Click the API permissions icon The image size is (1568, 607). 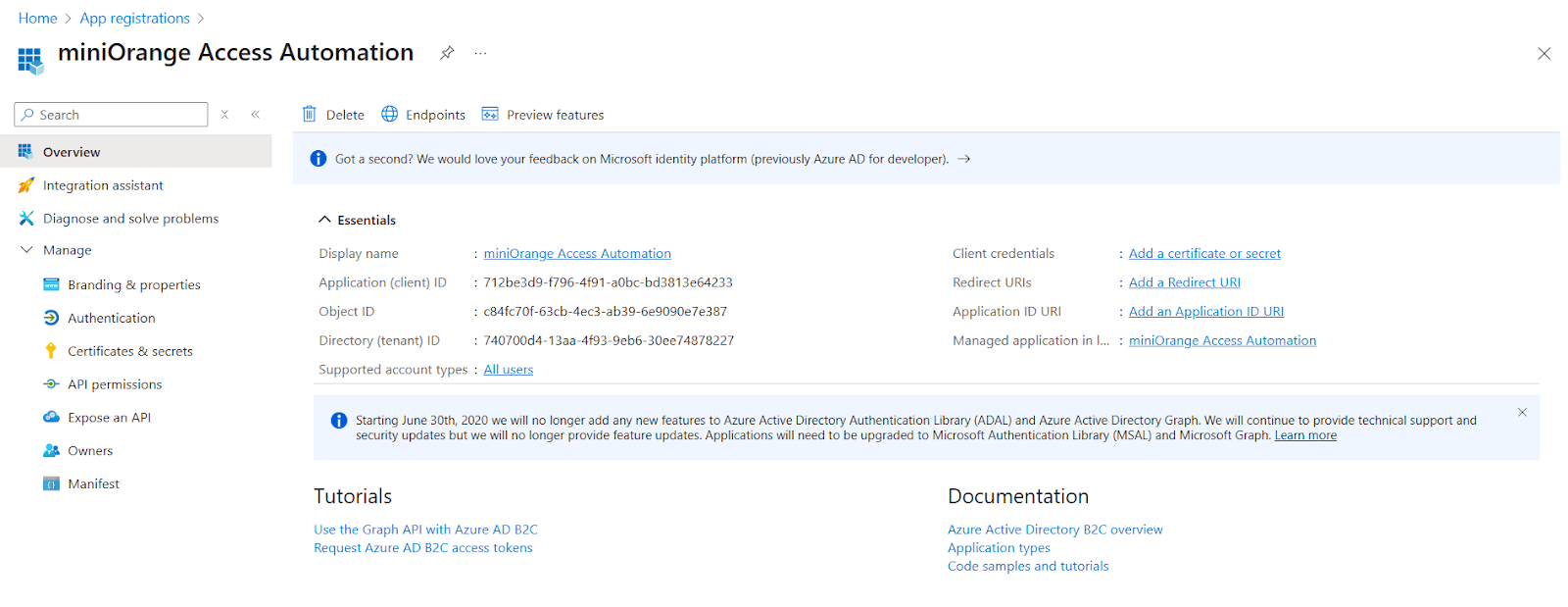point(51,384)
